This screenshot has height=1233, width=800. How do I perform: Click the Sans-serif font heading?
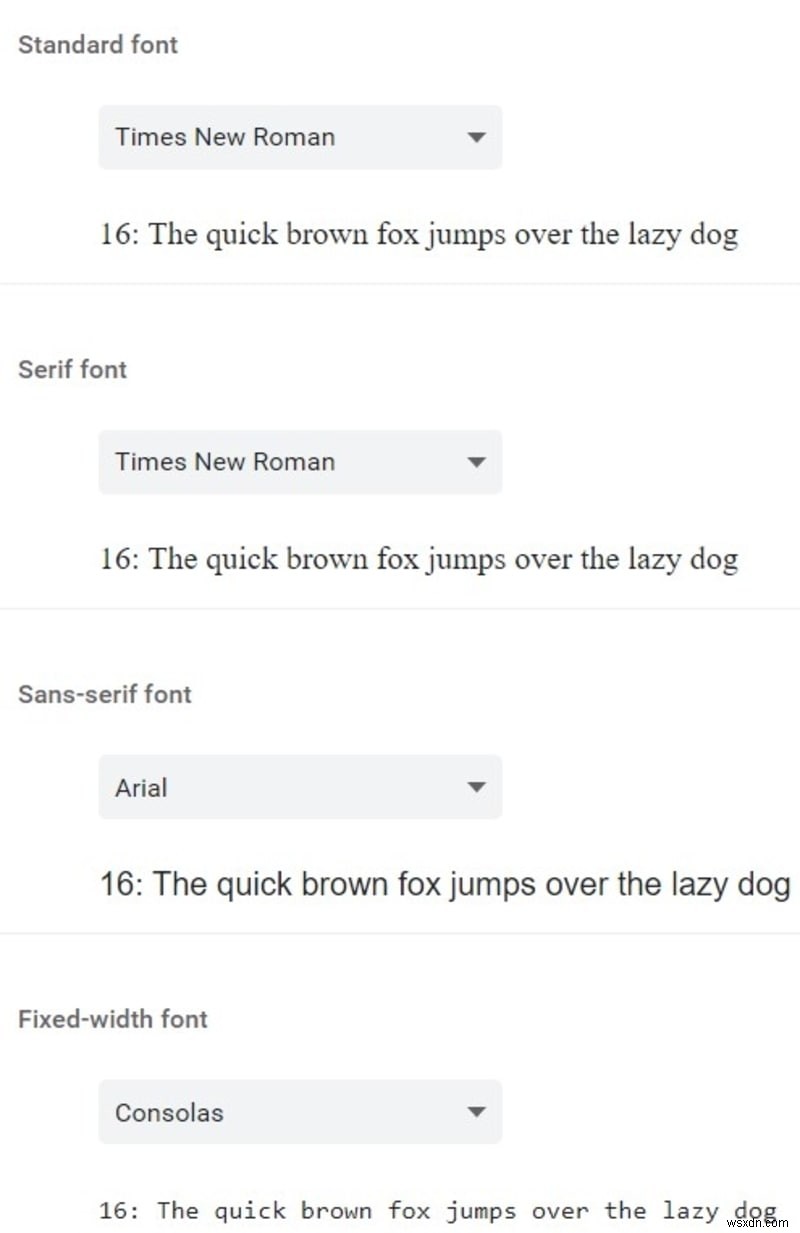pyautogui.click(x=104, y=695)
